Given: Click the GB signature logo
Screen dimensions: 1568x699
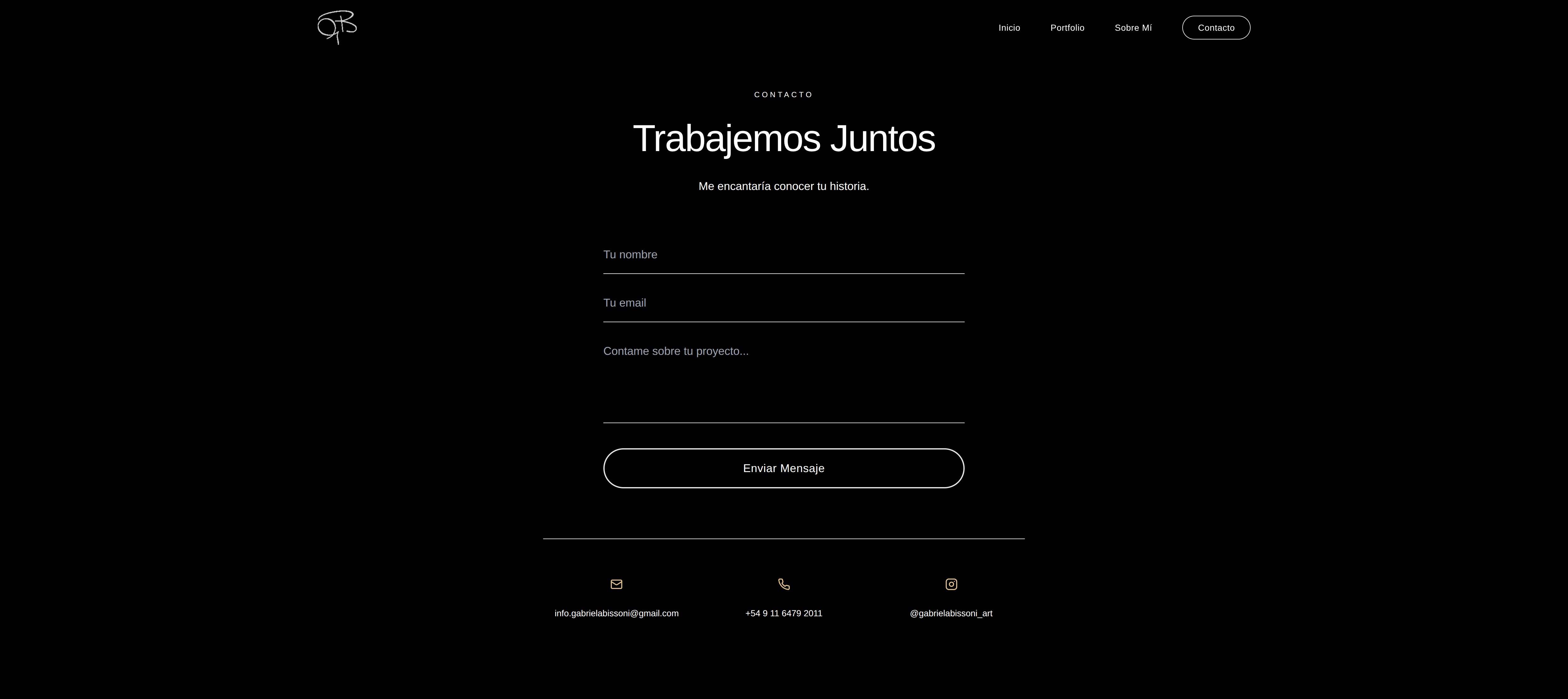Looking at the screenshot, I should click(336, 27).
